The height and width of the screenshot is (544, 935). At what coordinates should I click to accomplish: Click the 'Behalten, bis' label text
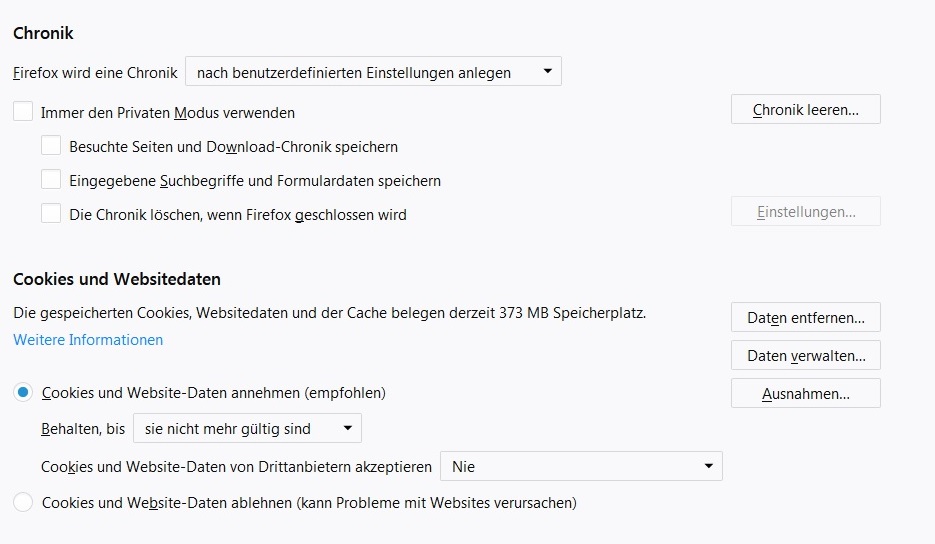83,429
